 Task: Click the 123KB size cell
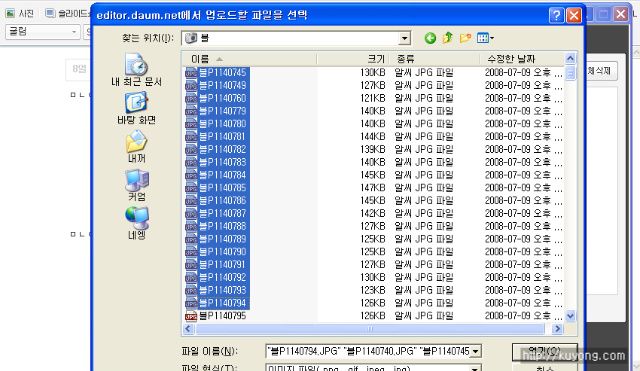point(373,290)
